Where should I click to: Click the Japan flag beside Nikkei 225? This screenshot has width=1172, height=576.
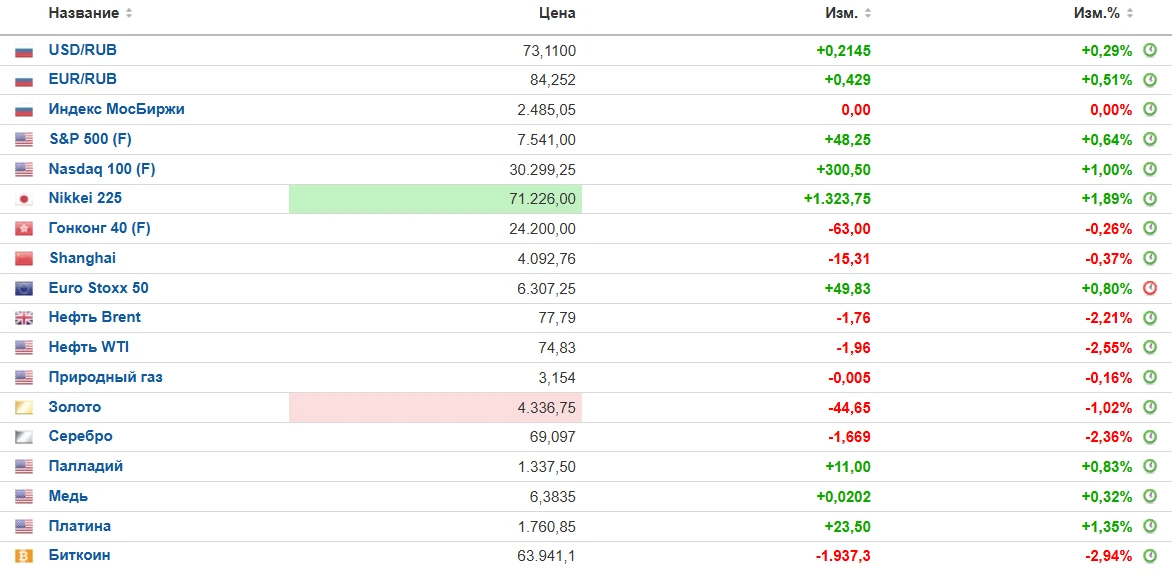pos(24,199)
